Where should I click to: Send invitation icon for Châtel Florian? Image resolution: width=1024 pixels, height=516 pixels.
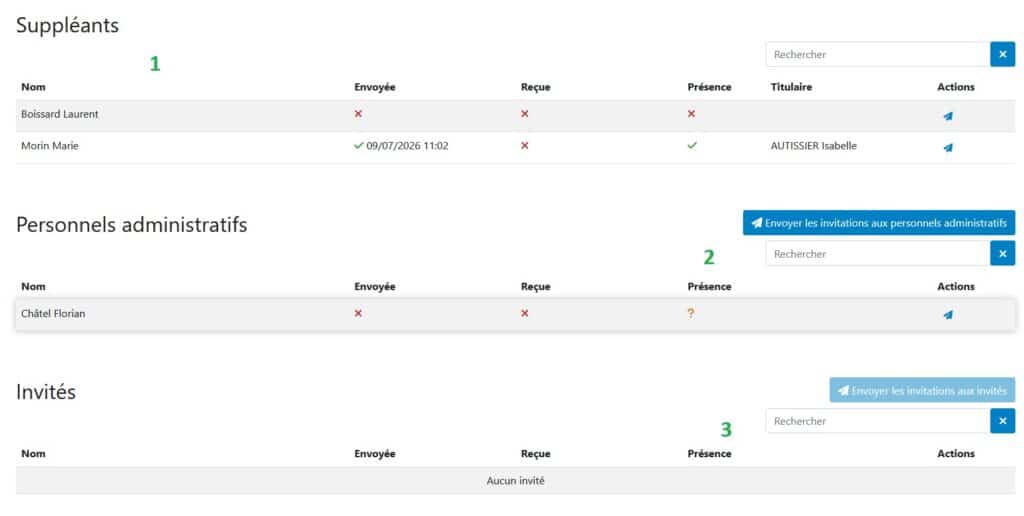pyautogui.click(x=948, y=315)
